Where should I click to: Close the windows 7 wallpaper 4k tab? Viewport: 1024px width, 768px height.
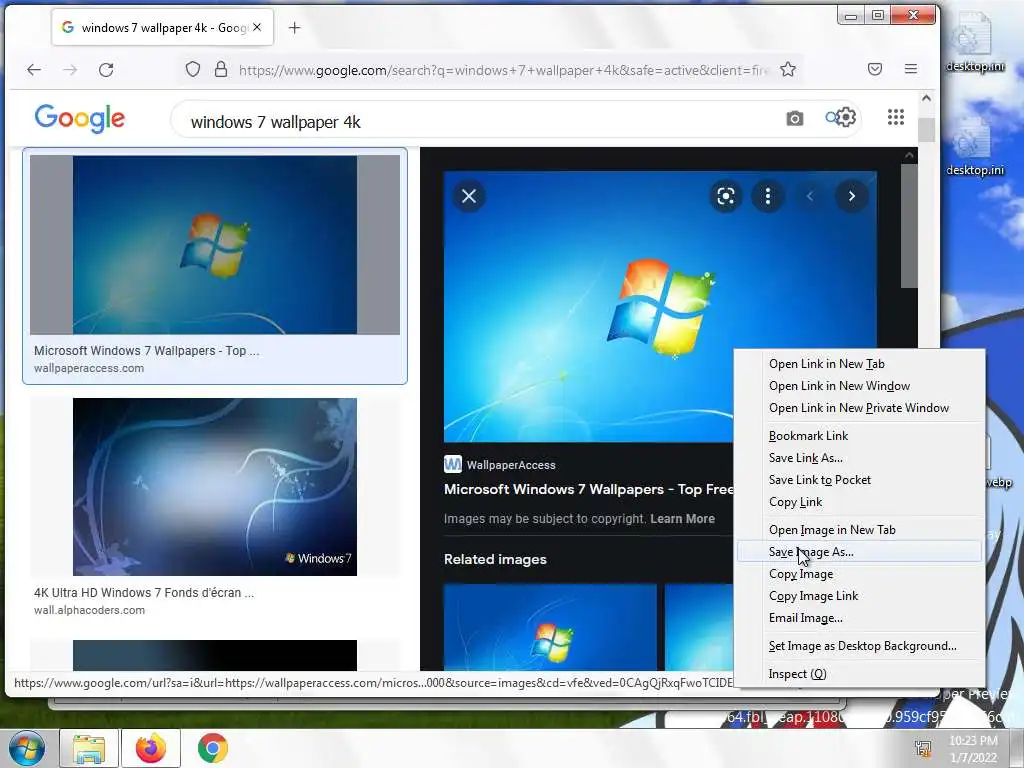pos(257,27)
